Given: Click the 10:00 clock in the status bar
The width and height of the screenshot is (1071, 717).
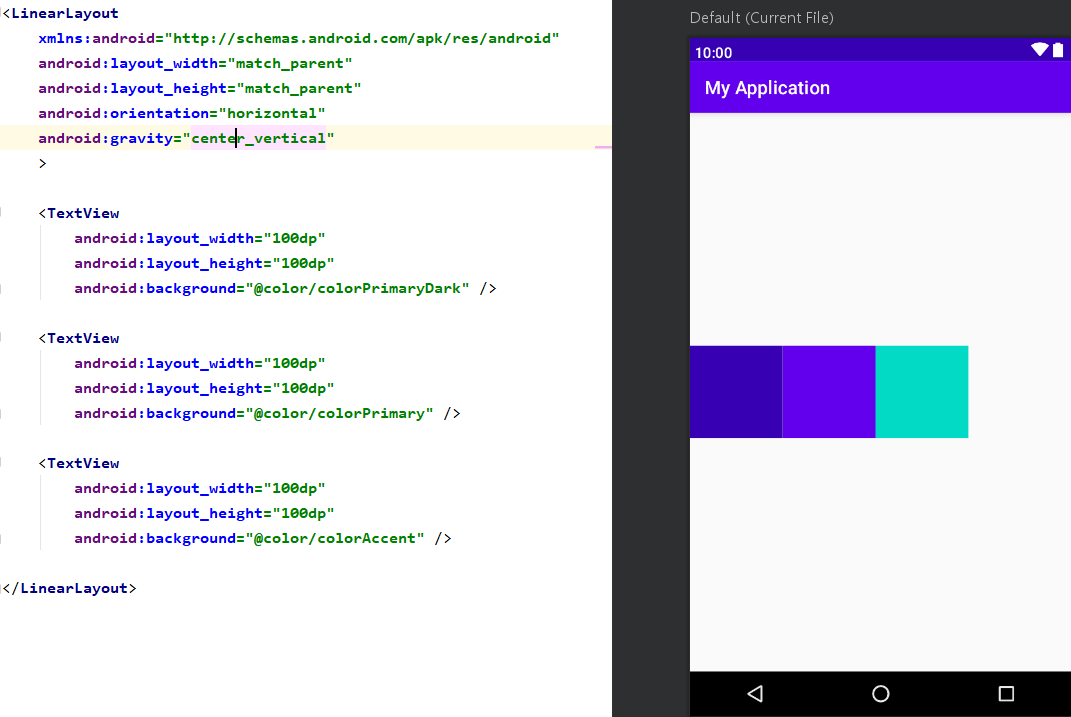Looking at the screenshot, I should click(x=713, y=53).
